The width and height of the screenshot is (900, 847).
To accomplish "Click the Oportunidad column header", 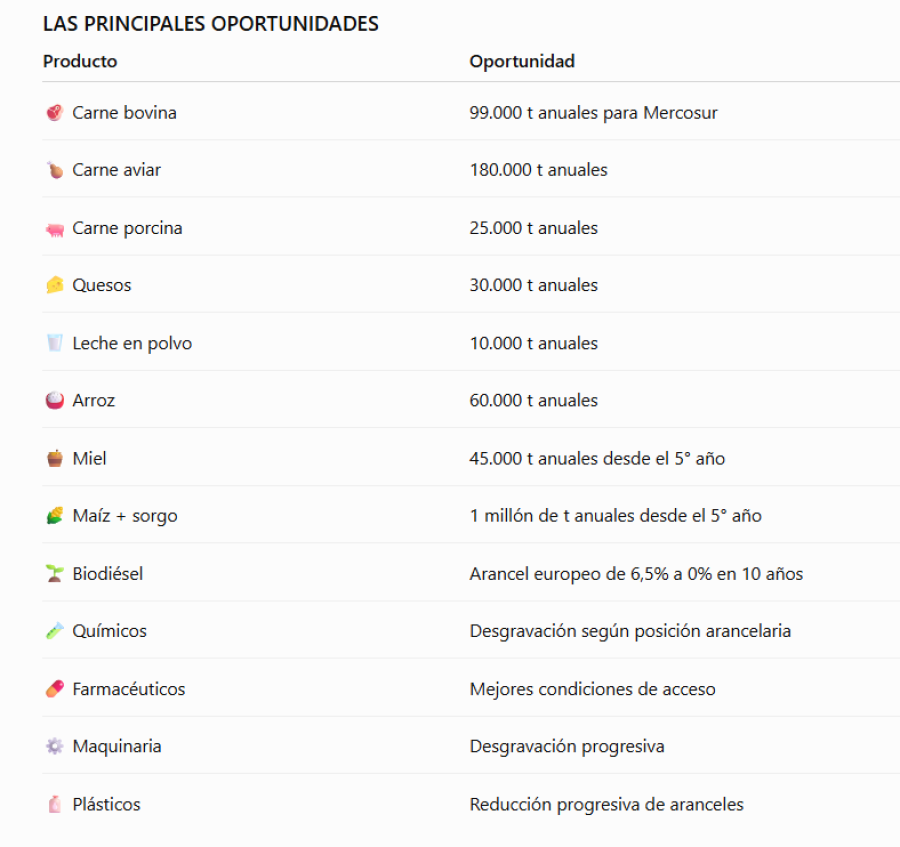I will [522, 61].
